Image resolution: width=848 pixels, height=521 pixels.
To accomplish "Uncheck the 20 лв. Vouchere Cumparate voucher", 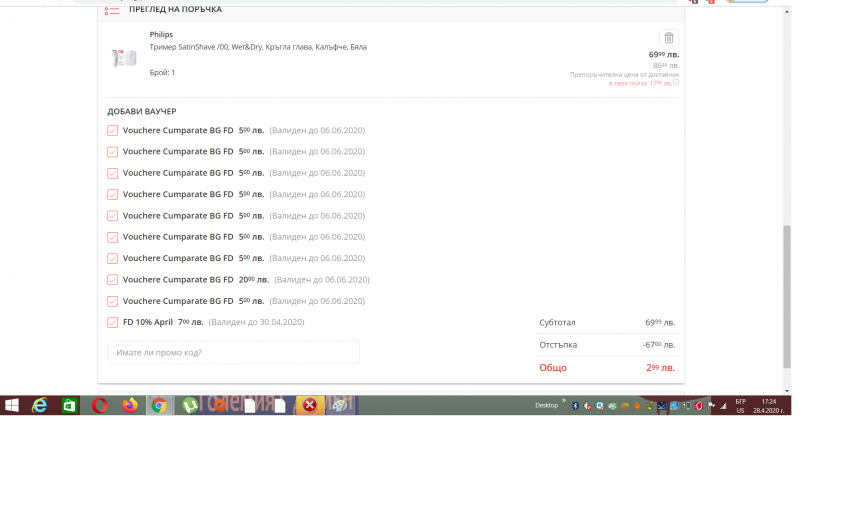I will coord(113,280).
